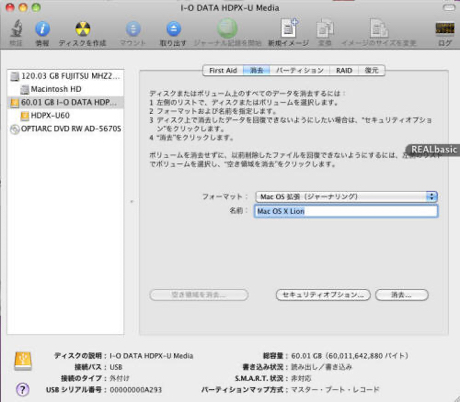Click the total capacity 60.01 GB value
Screen dimensions: 460x402
coord(350,356)
